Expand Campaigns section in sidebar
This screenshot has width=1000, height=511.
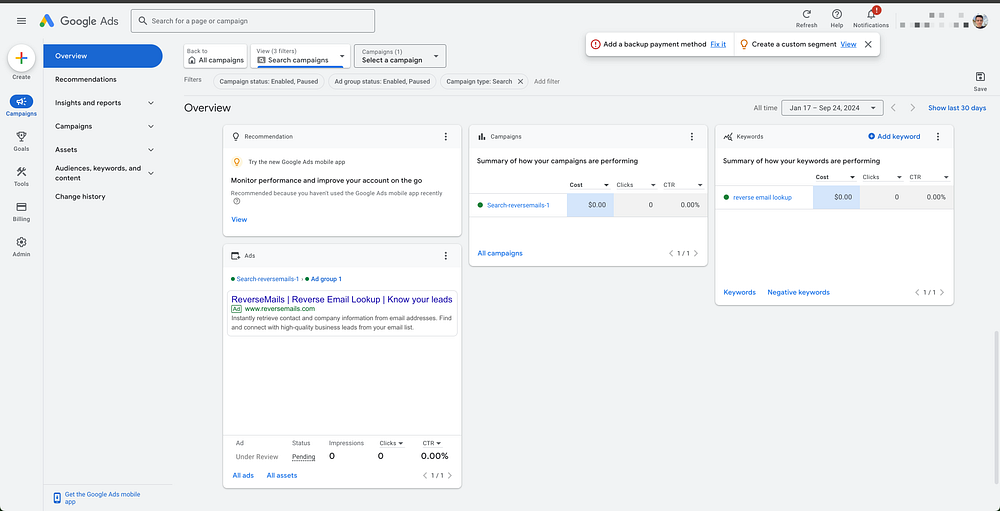pyautogui.click(x=151, y=126)
